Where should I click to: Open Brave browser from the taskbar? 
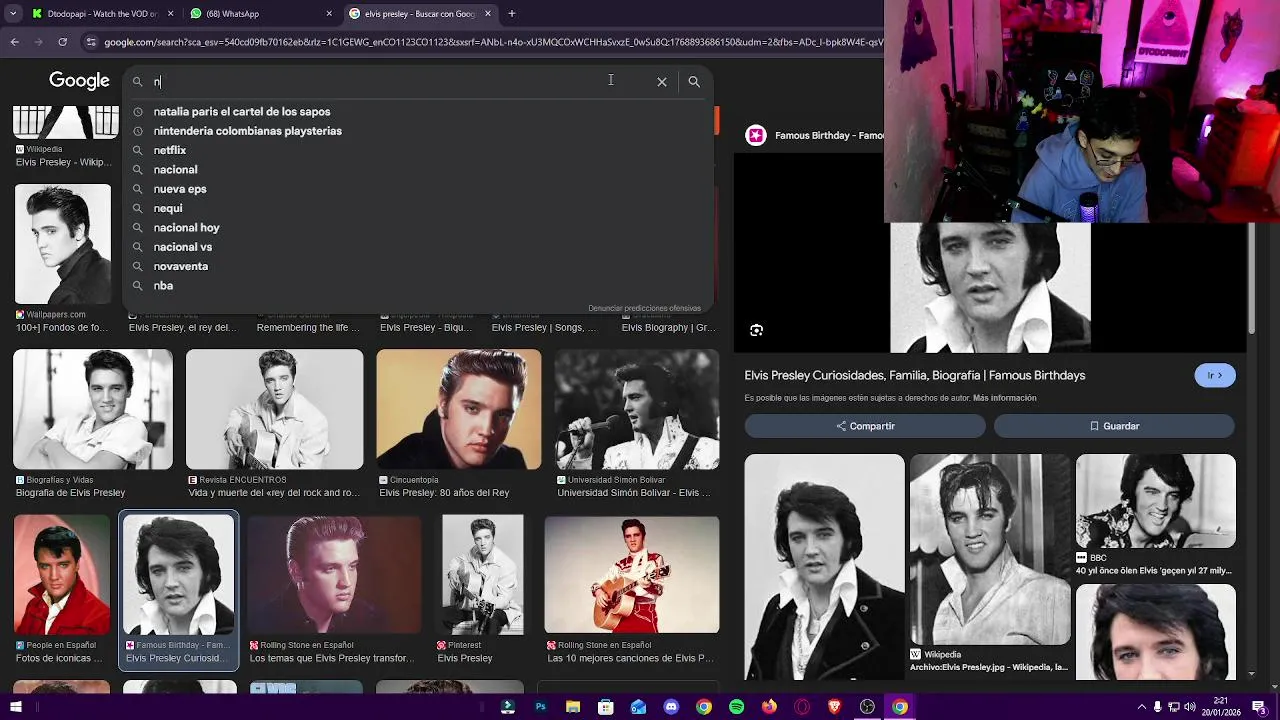point(835,707)
